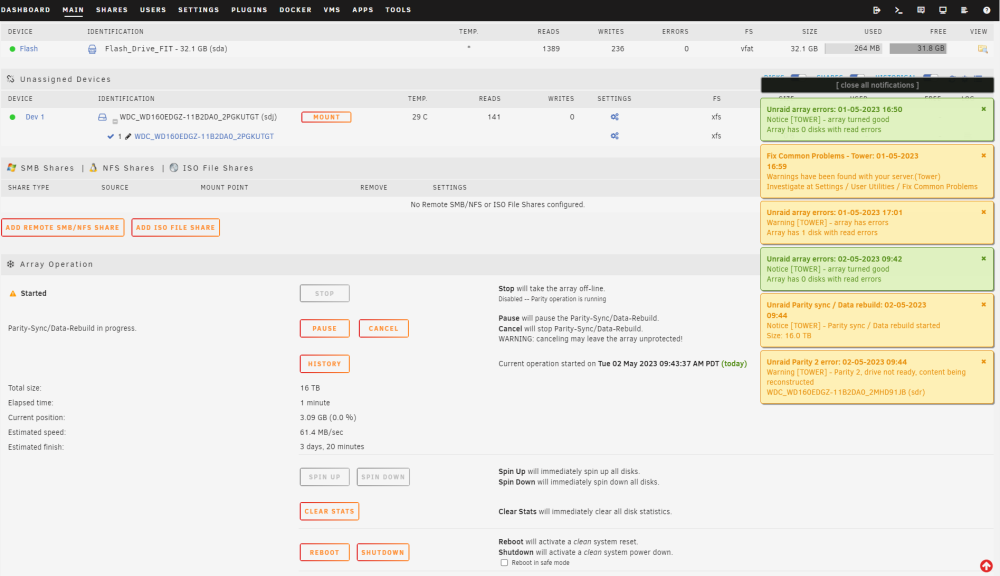Dismiss the Unraid Parity 2 error notification
Viewport: 1000px width, 576px height.
983,362
